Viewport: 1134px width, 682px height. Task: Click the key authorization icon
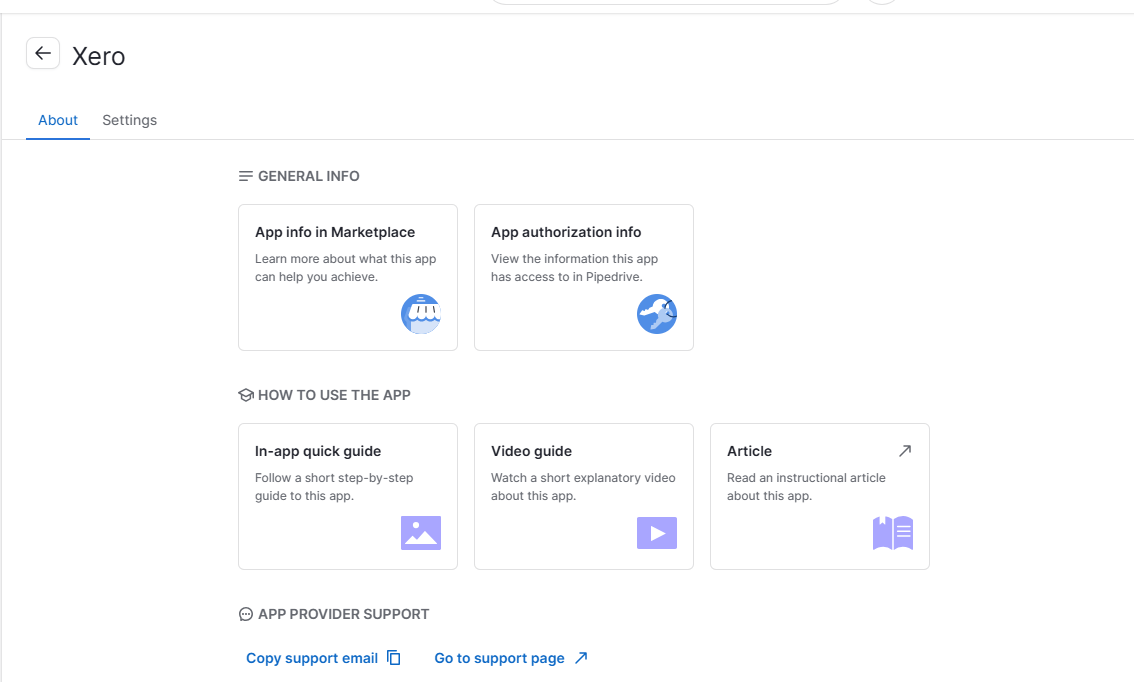pos(657,314)
